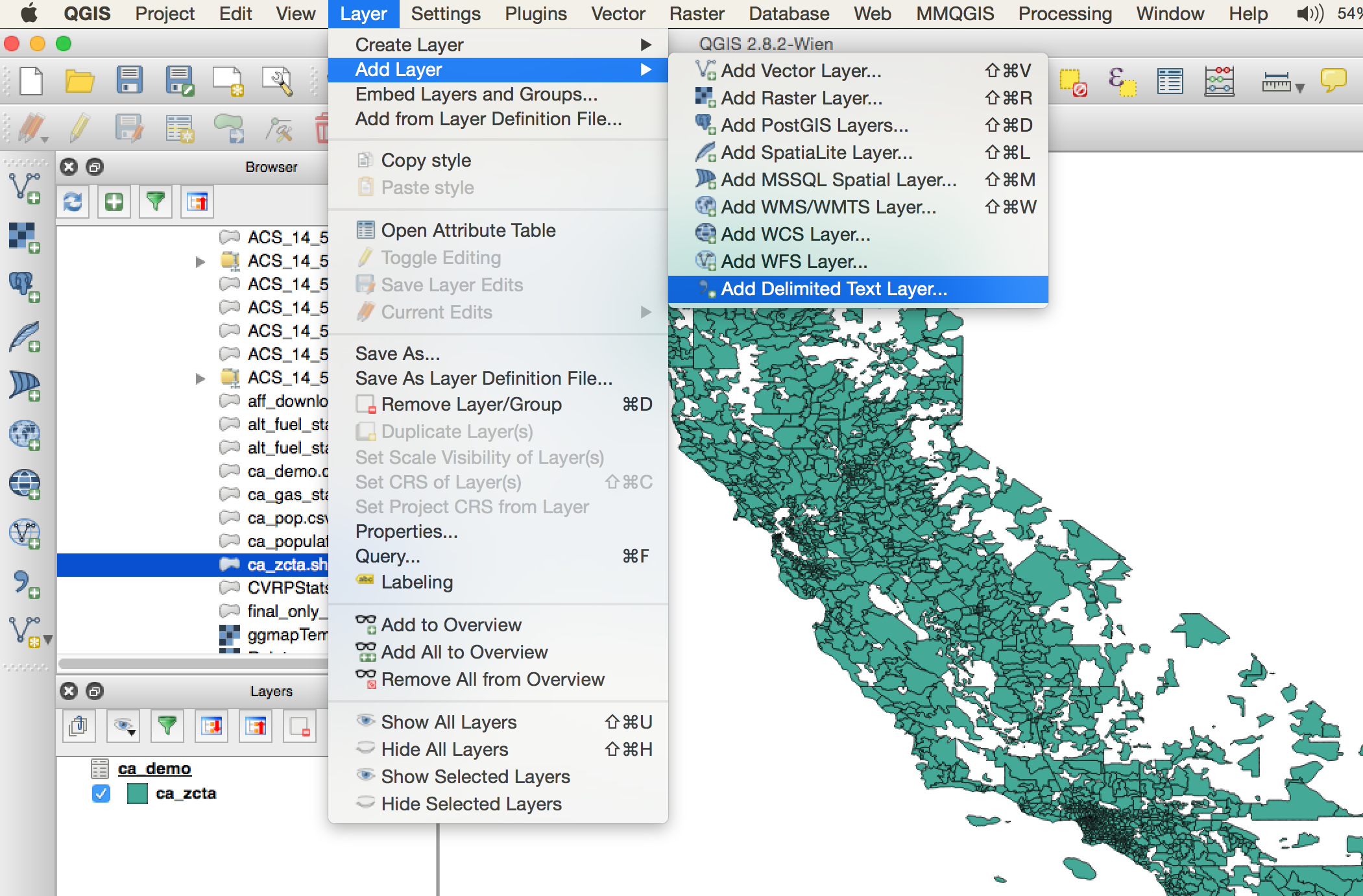This screenshot has width=1363, height=896.
Task: Click the Browser panel green Add Layer button
Action: [114, 202]
